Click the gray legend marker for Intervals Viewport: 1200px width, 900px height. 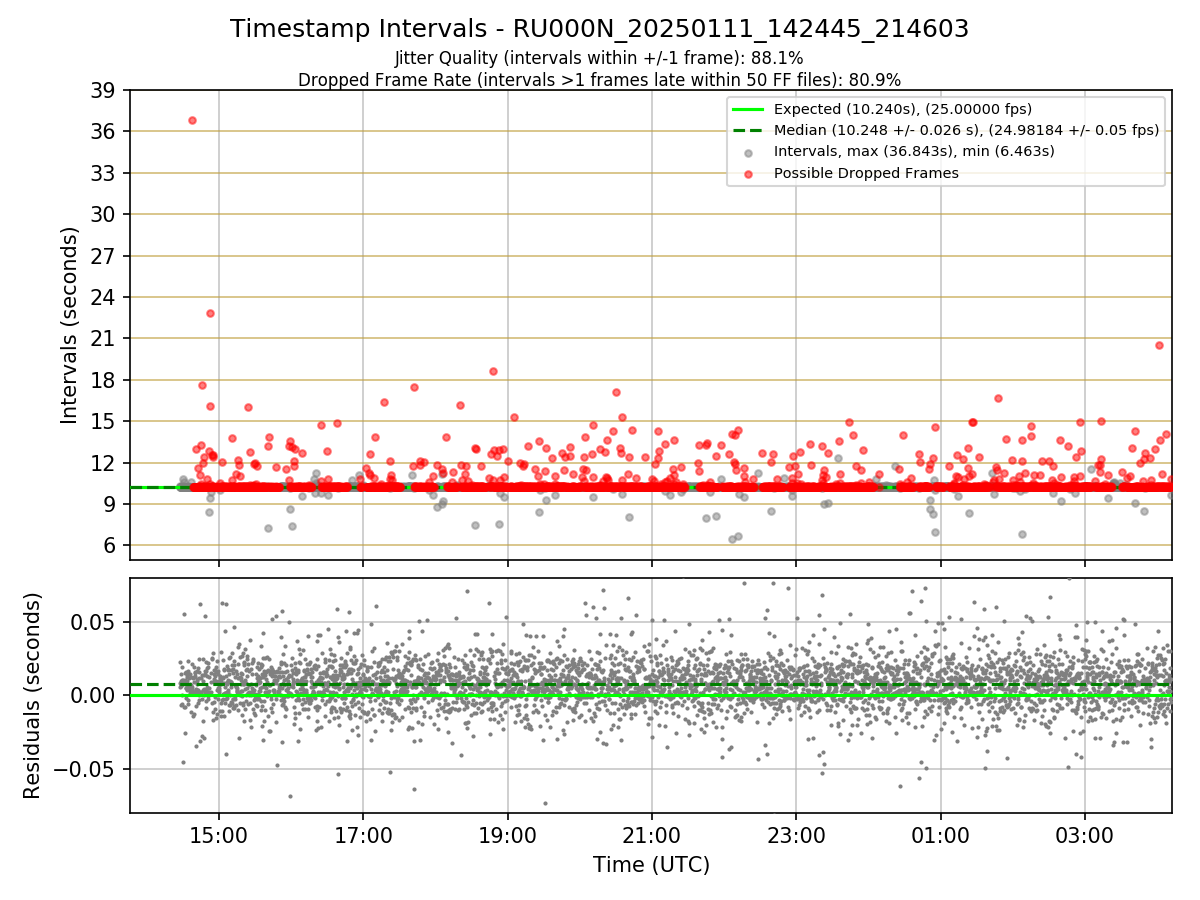[749, 153]
